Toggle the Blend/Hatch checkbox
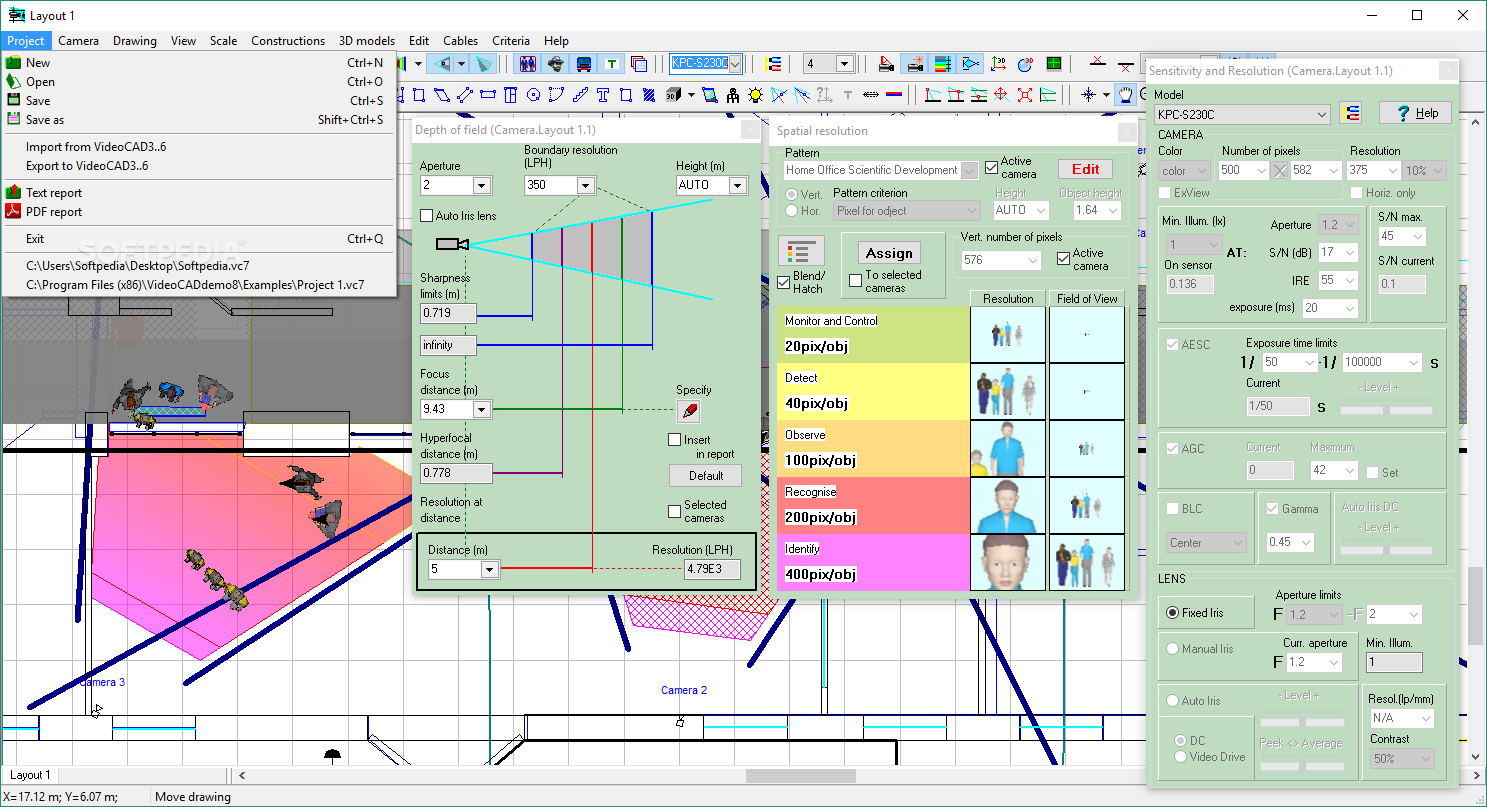The image size is (1487, 807). coord(784,283)
